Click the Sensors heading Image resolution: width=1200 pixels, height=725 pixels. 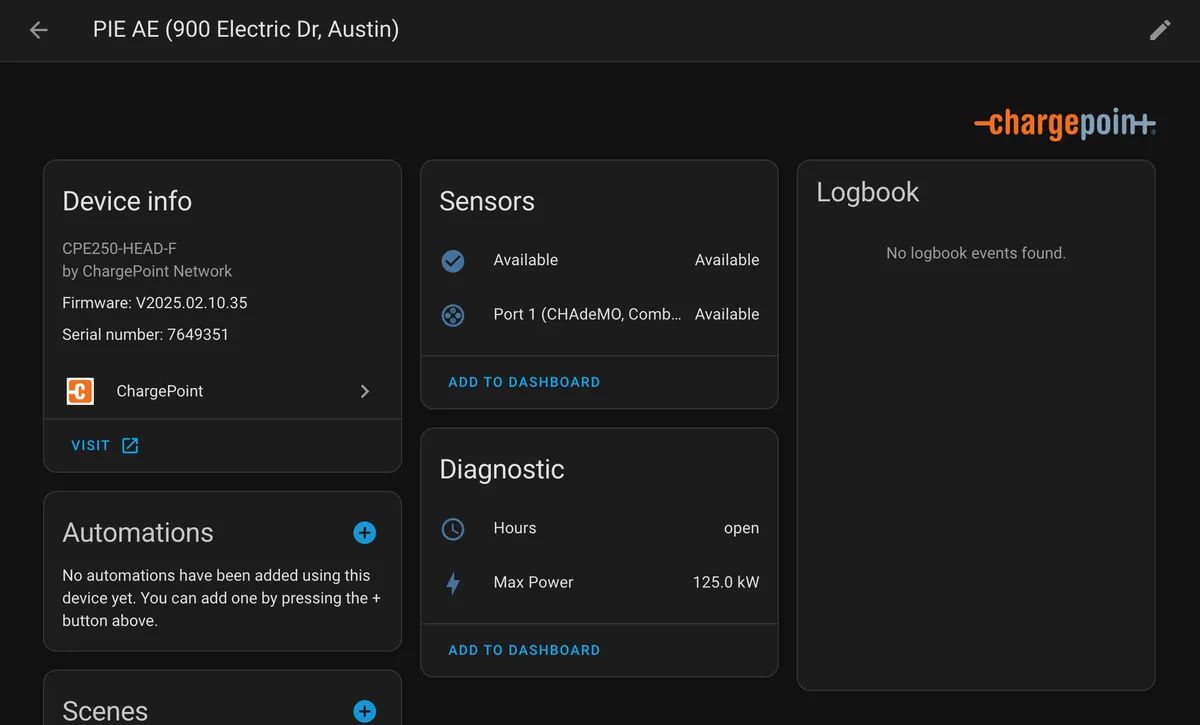487,201
